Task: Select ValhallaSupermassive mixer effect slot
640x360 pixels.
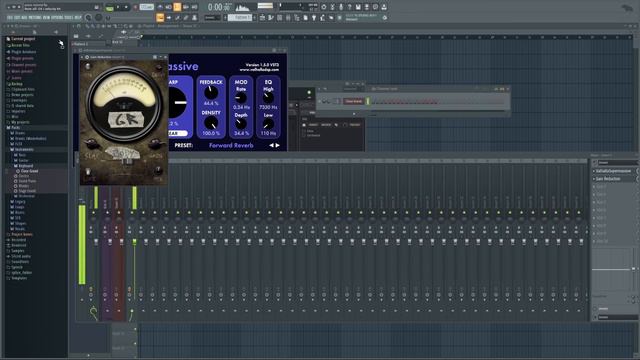Action: pos(613,171)
